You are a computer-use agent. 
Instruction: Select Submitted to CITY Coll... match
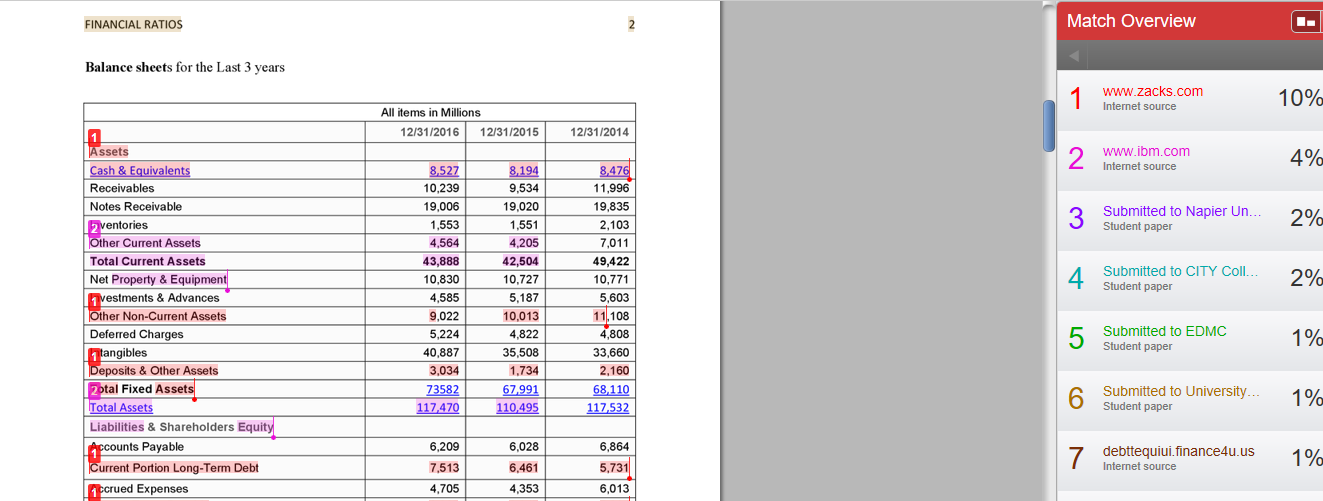1182,271
